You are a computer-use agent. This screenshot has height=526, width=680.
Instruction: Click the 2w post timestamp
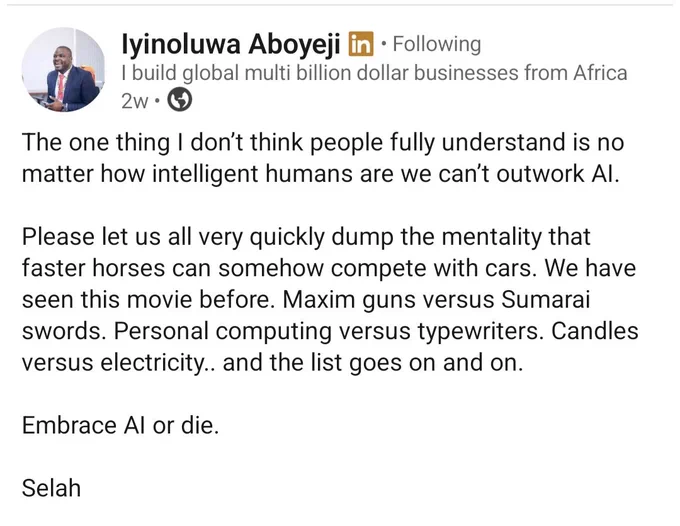(x=135, y=101)
